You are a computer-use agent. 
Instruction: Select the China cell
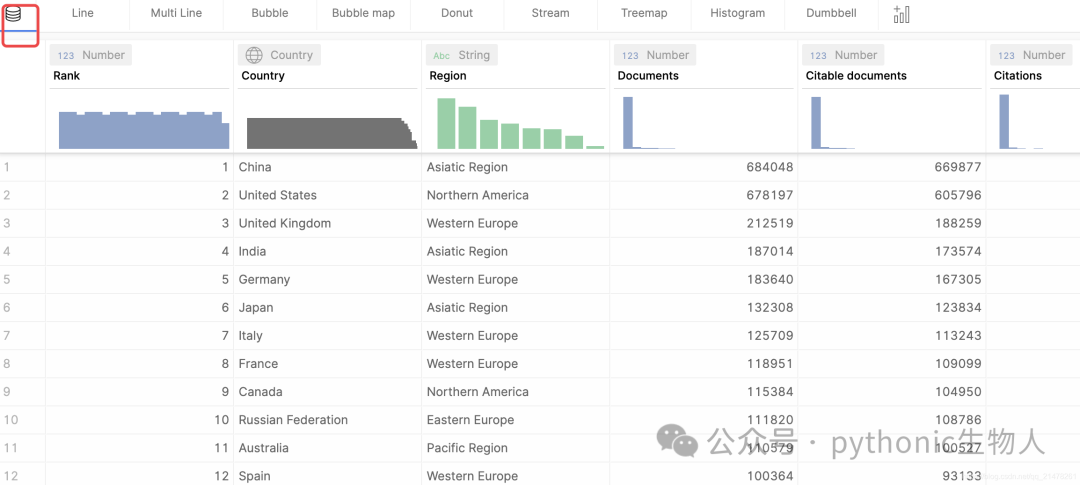327,167
